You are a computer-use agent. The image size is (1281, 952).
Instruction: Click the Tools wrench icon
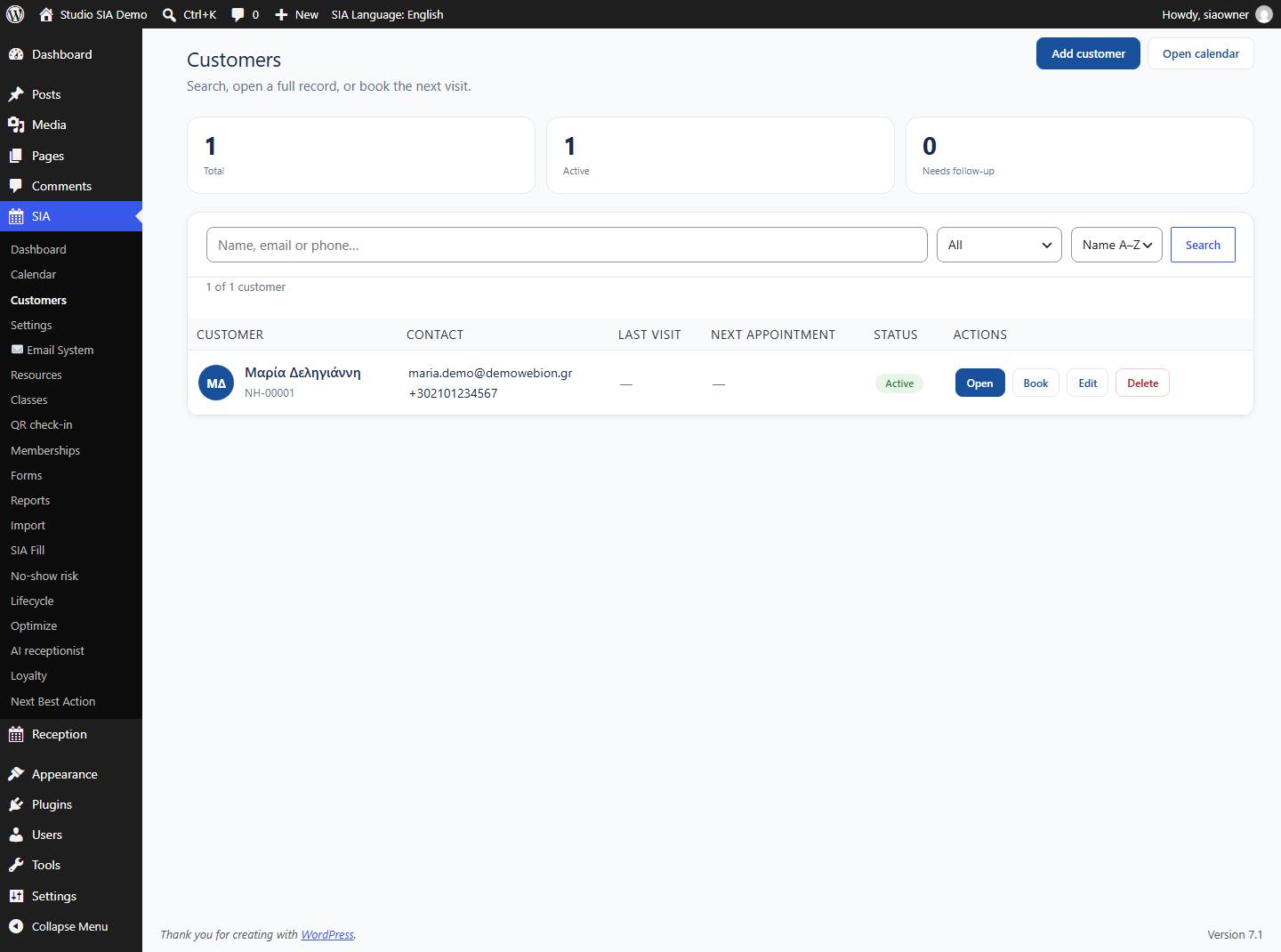tap(16, 865)
